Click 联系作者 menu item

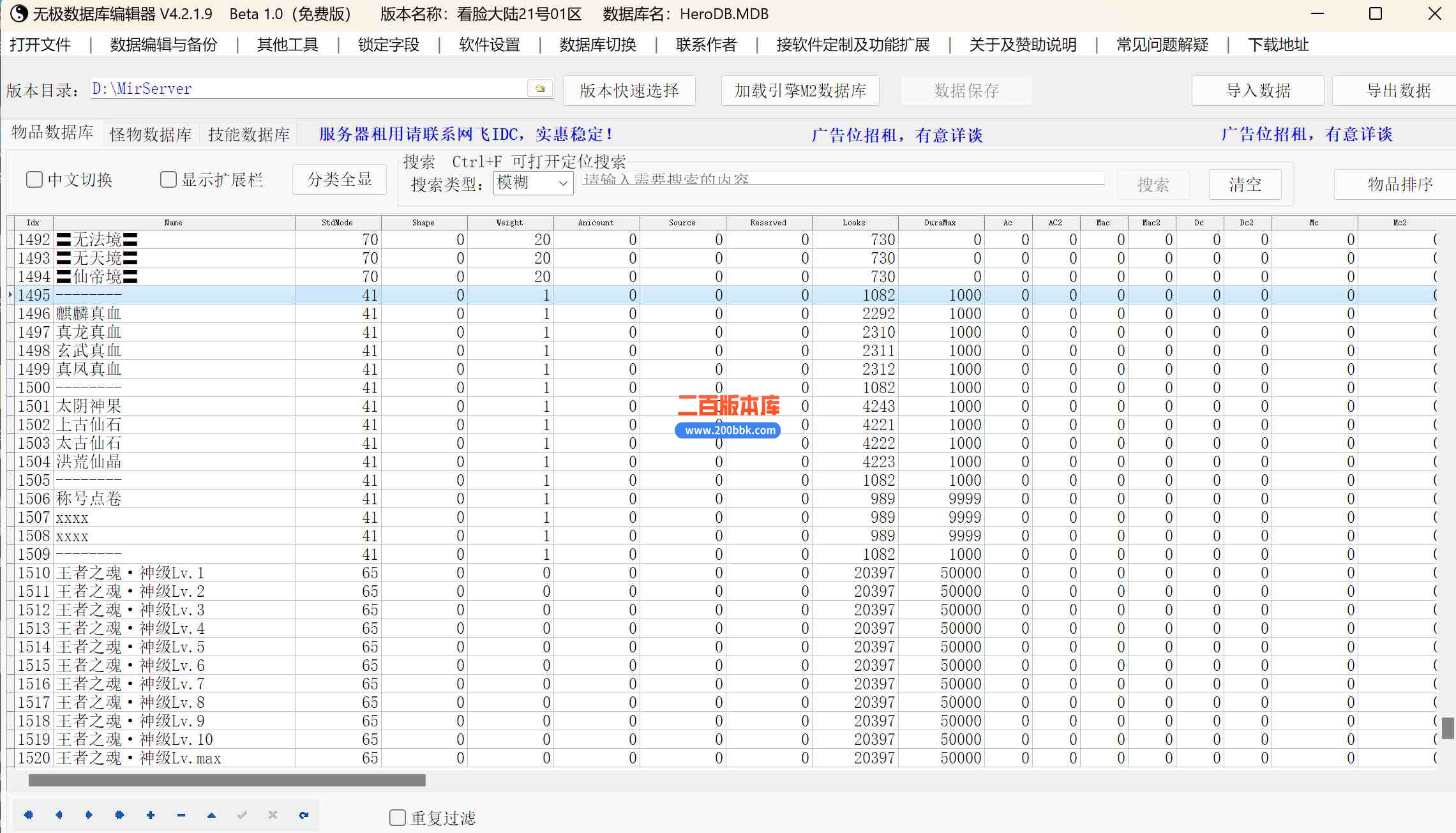pyautogui.click(x=706, y=45)
